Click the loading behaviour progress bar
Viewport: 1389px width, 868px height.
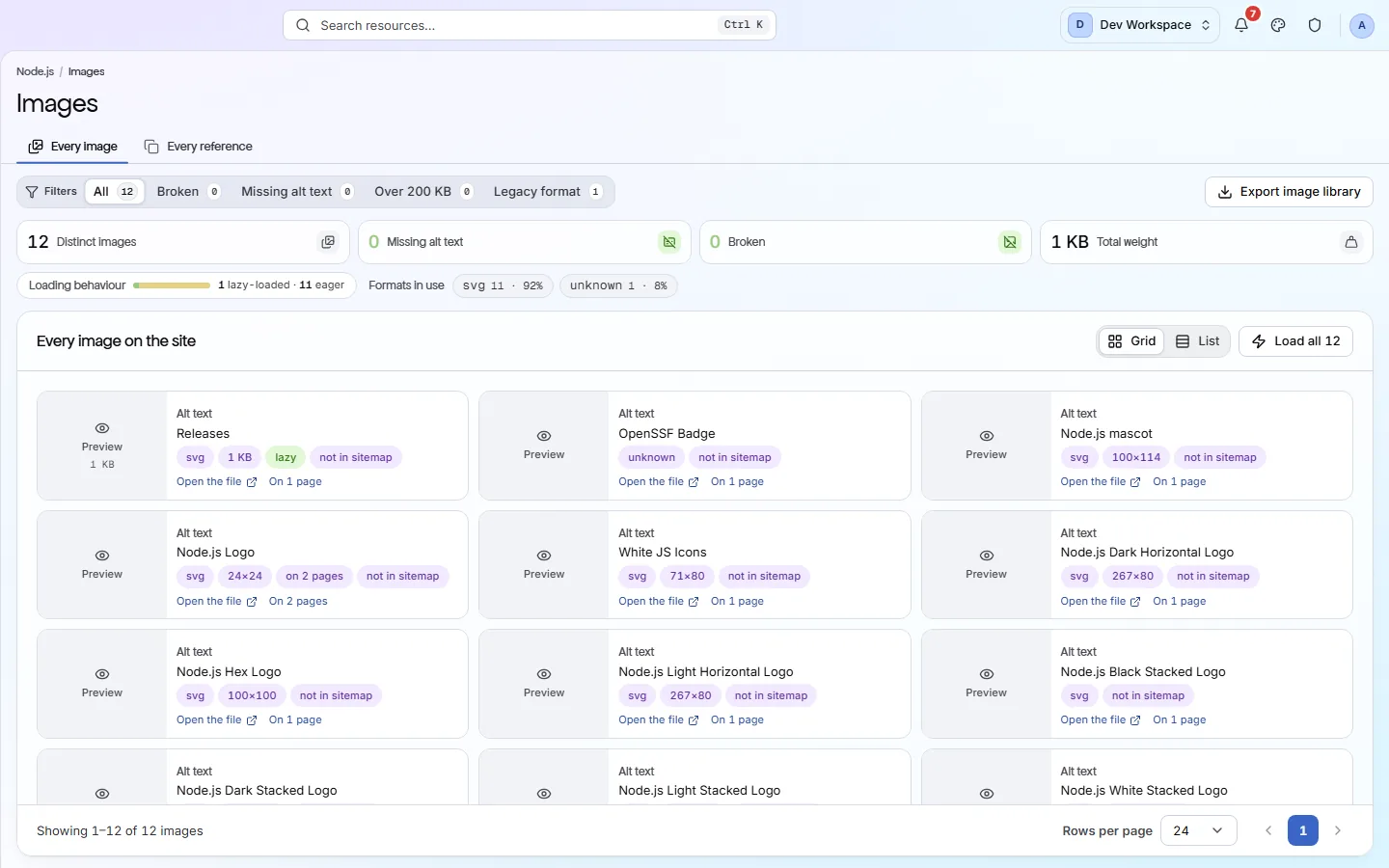click(172, 285)
